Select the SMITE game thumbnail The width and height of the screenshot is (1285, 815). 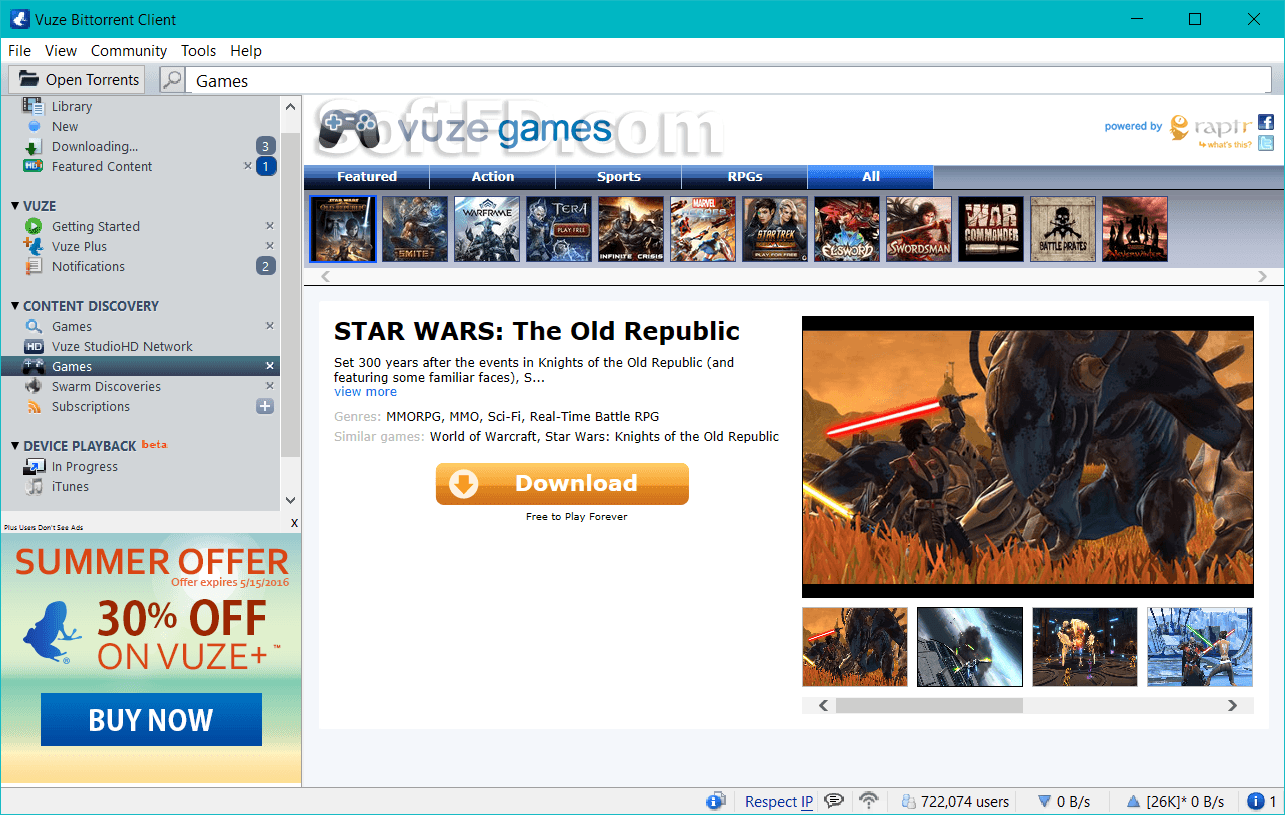point(415,229)
